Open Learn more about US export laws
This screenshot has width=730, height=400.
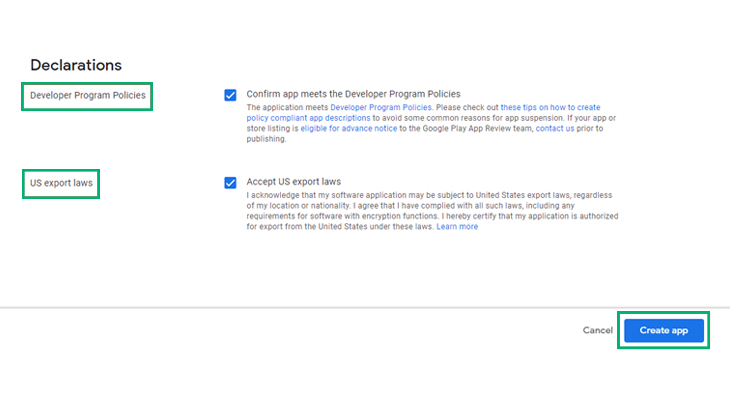pyautogui.click(x=457, y=227)
